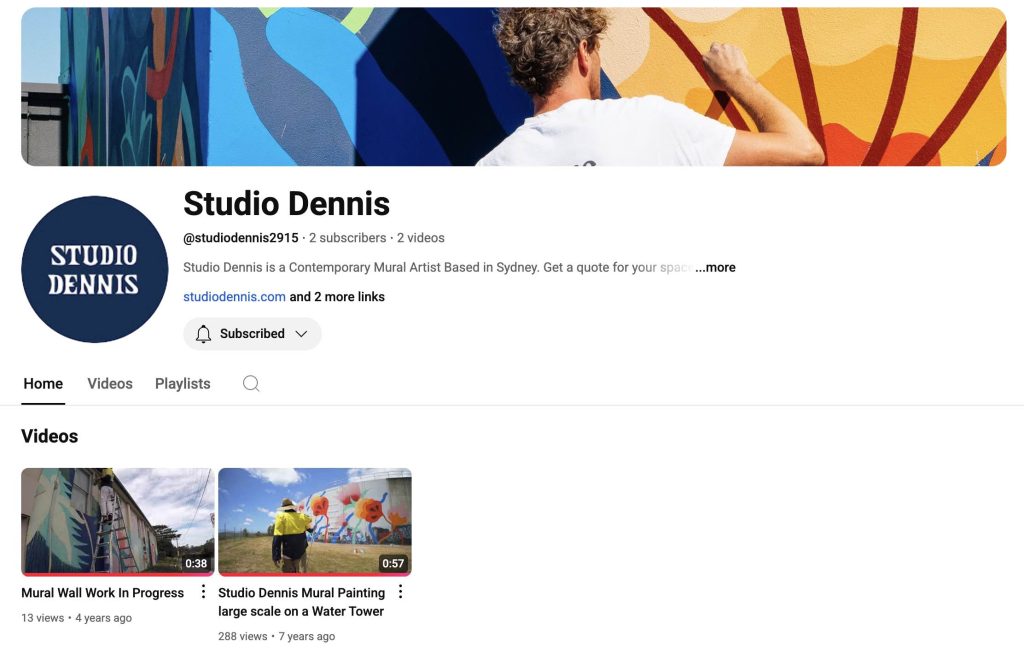
Task: Expand the and 2 more links text
Action: [335, 296]
